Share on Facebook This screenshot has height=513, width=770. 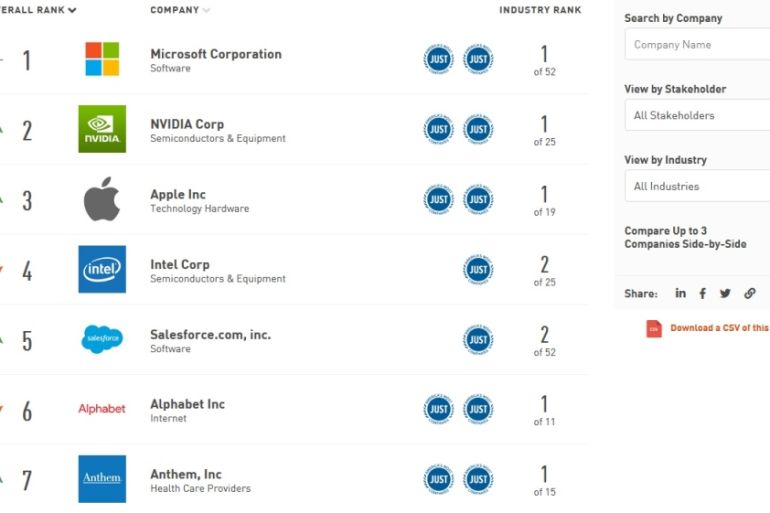(703, 294)
